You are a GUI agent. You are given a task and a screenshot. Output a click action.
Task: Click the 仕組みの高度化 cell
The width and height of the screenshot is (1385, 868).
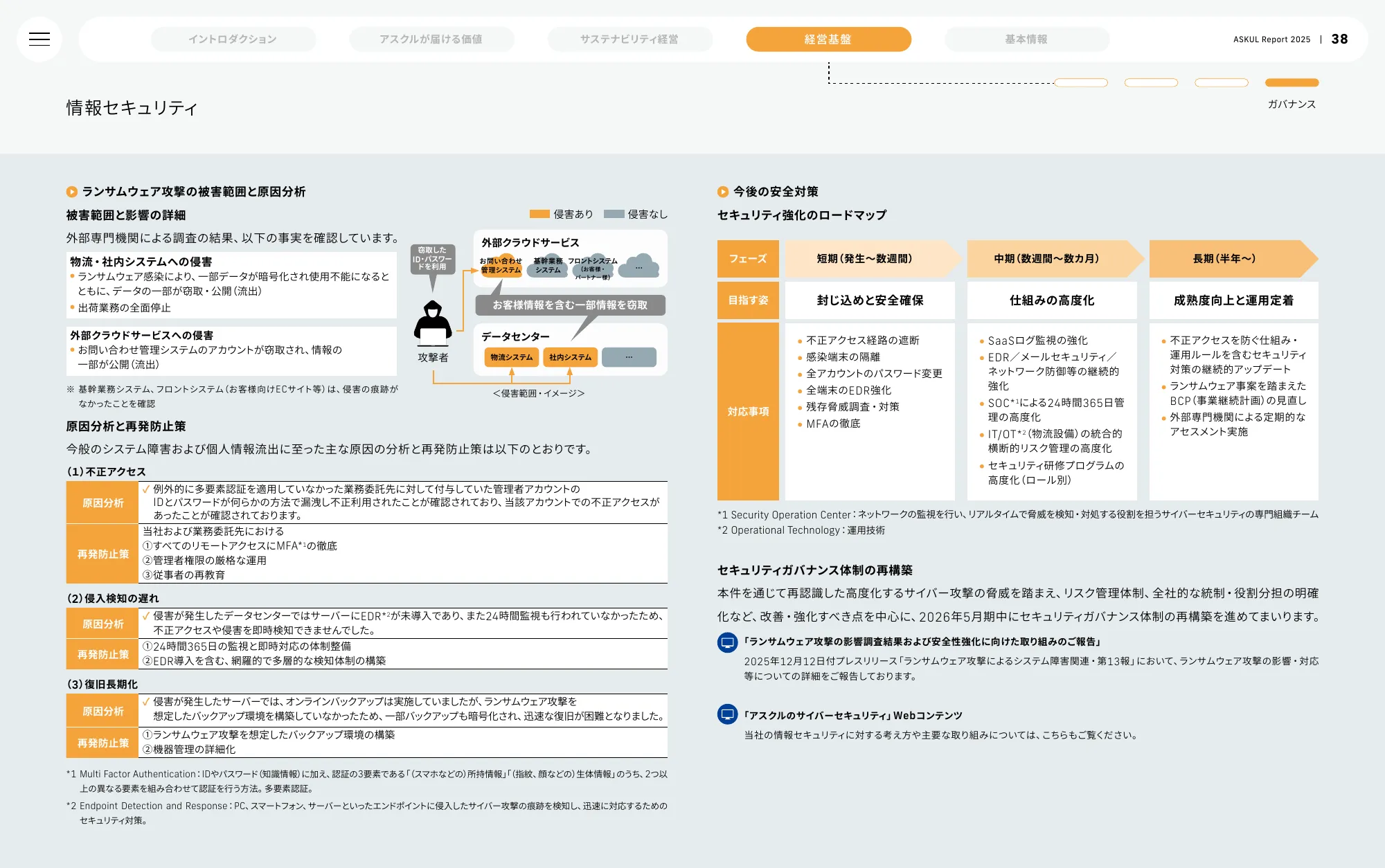[x=1052, y=300]
